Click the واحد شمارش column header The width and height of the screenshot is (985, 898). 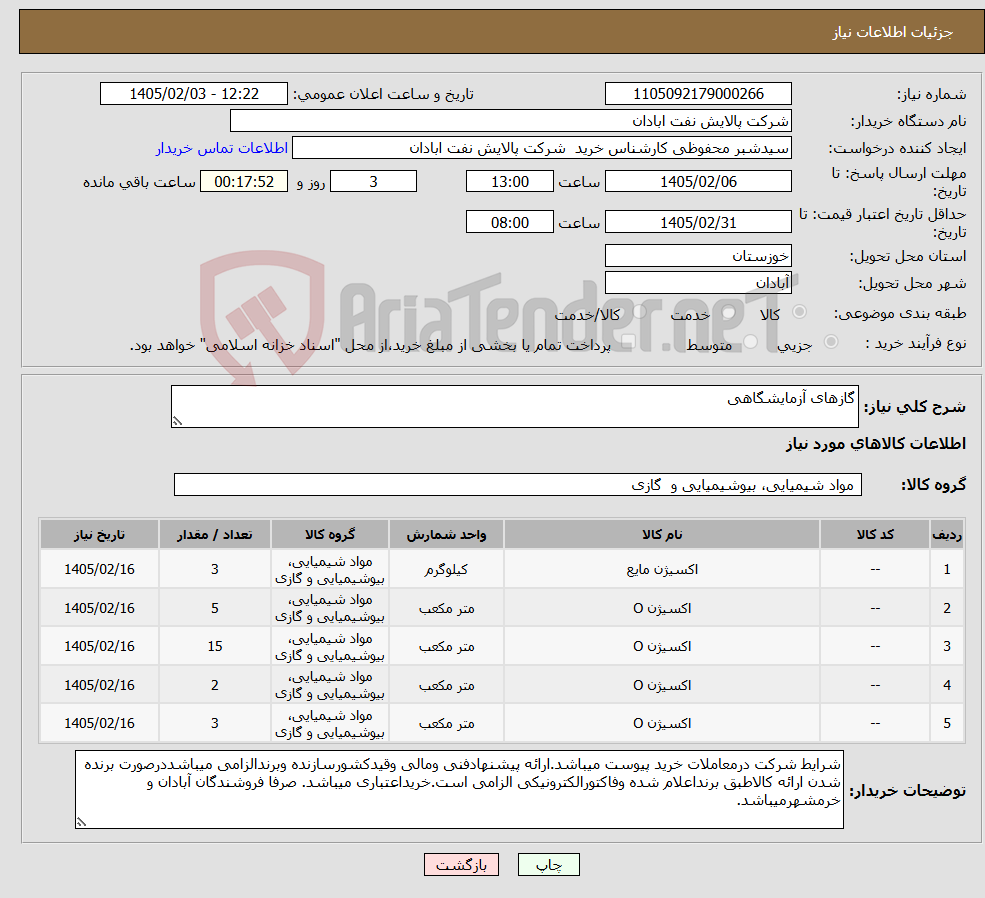[446, 534]
